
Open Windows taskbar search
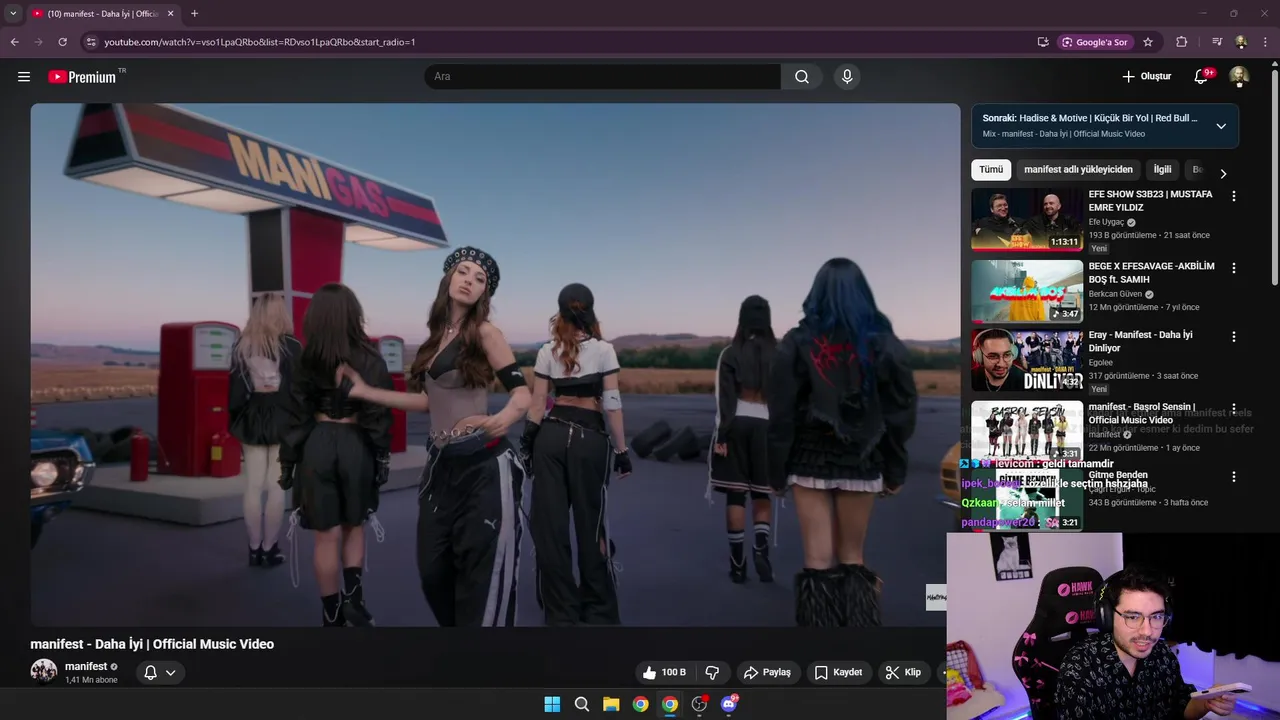click(582, 704)
